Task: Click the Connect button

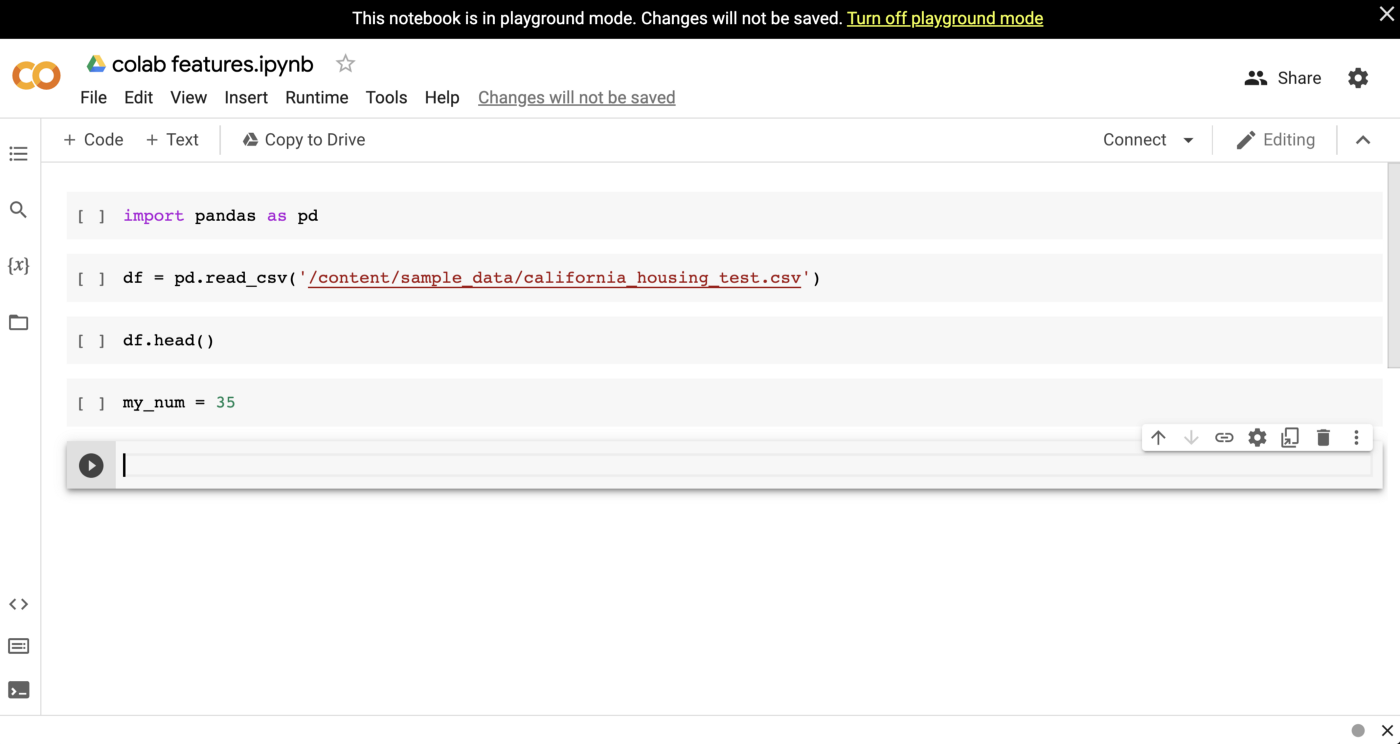Action: (x=1134, y=140)
